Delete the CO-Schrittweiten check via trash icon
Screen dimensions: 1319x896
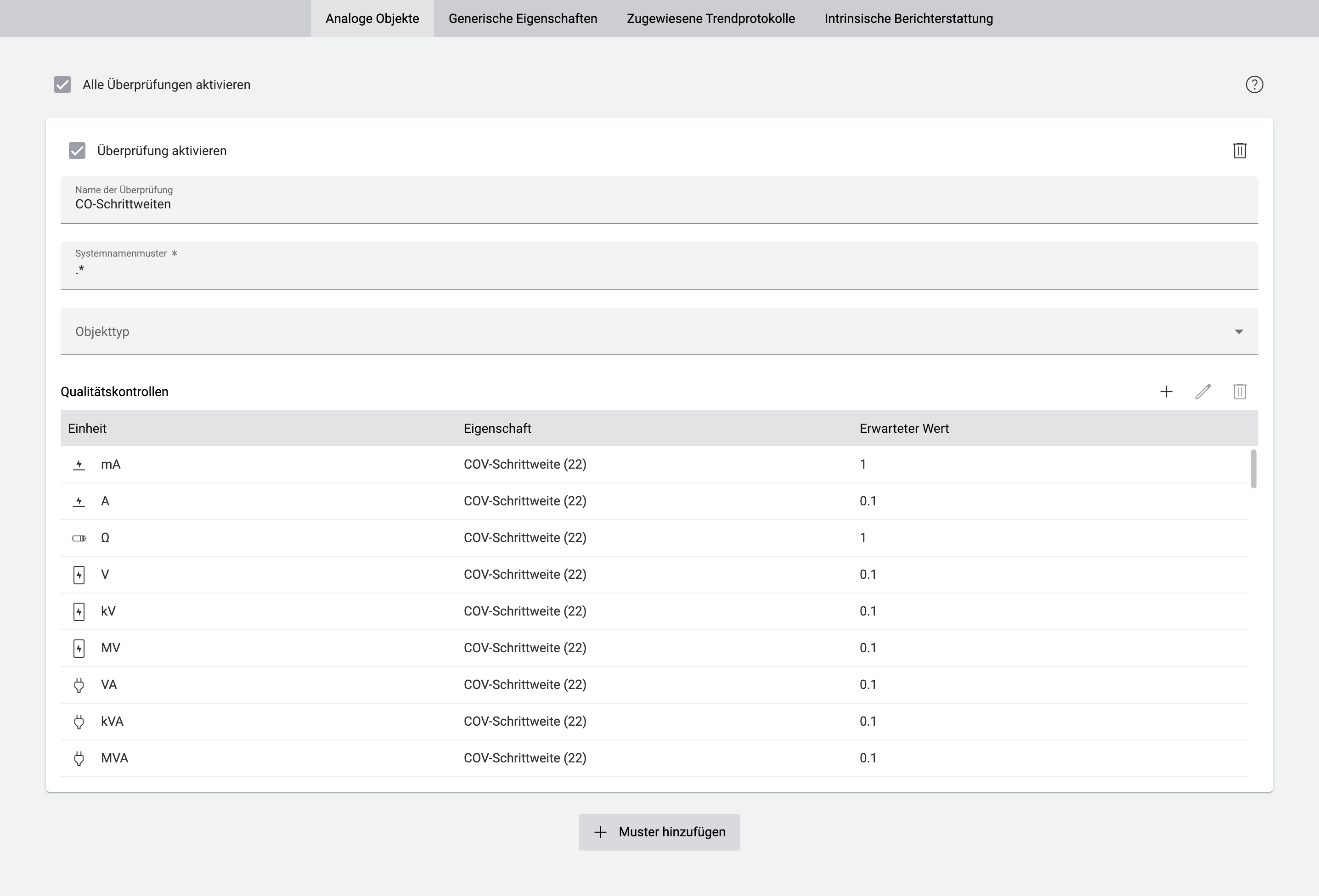point(1240,151)
